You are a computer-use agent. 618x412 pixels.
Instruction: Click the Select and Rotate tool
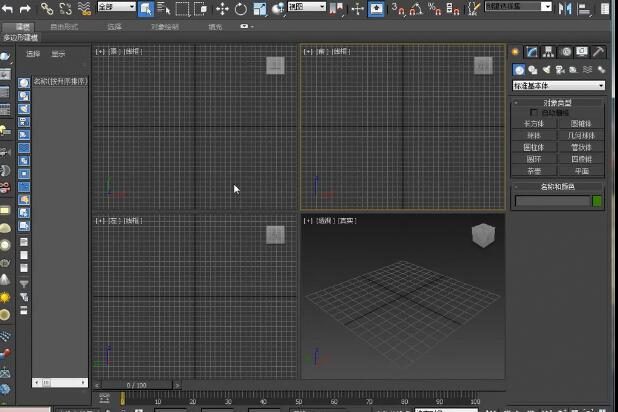[241, 8]
